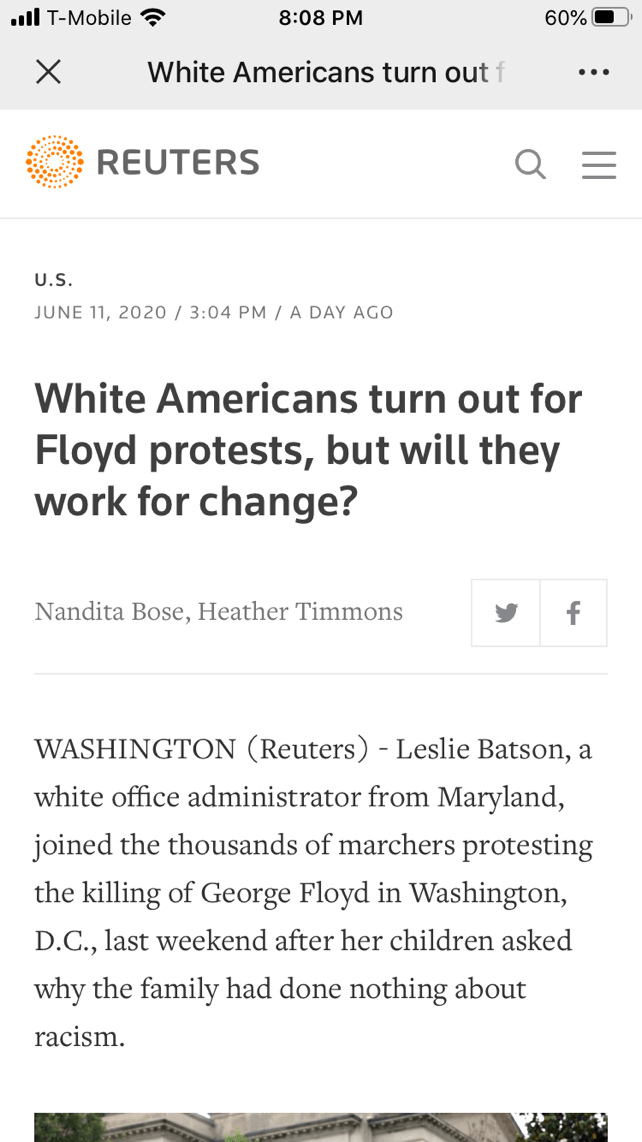The width and height of the screenshot is (642, 1142).
Task: Close the in-app browser with the X
Action: [48, 72]
